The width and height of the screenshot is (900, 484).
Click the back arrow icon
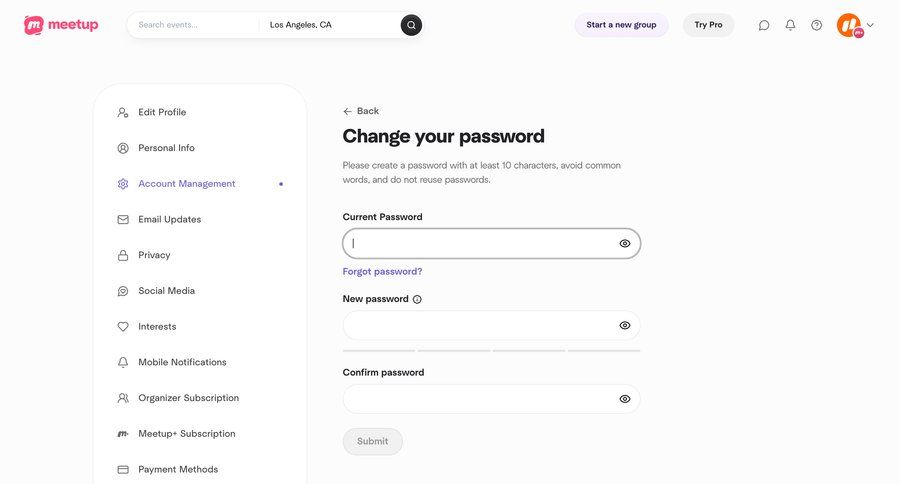(x=347, y=111)
